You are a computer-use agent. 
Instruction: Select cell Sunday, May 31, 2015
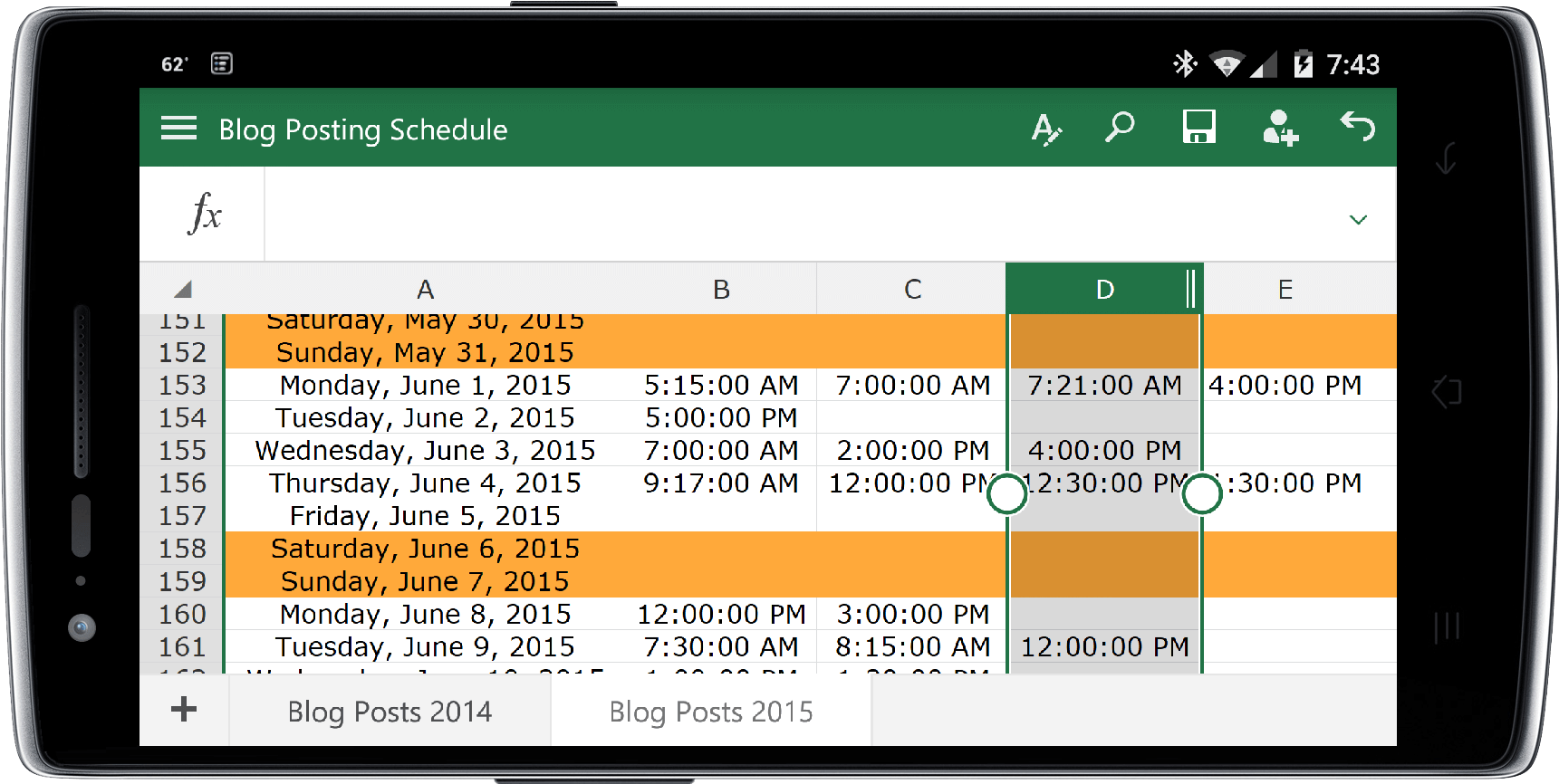[426, 352]
